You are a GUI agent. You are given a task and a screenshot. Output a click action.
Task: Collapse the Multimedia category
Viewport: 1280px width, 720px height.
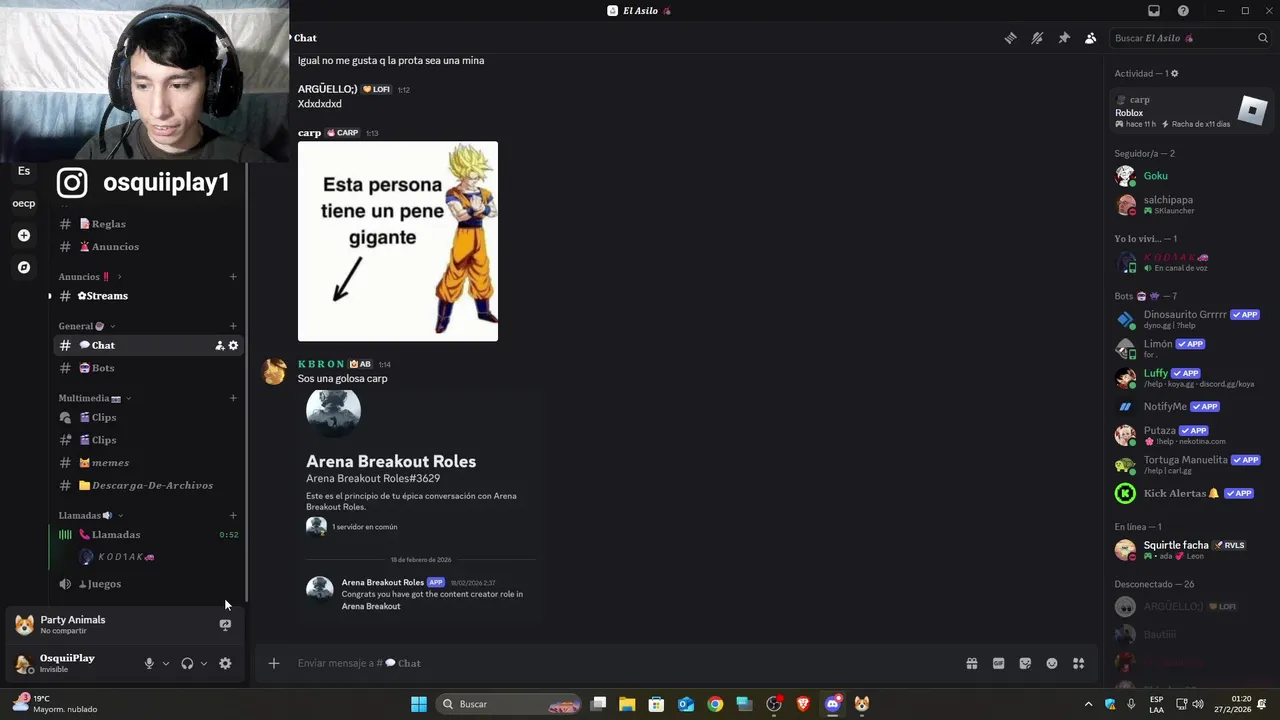point(95,398)
